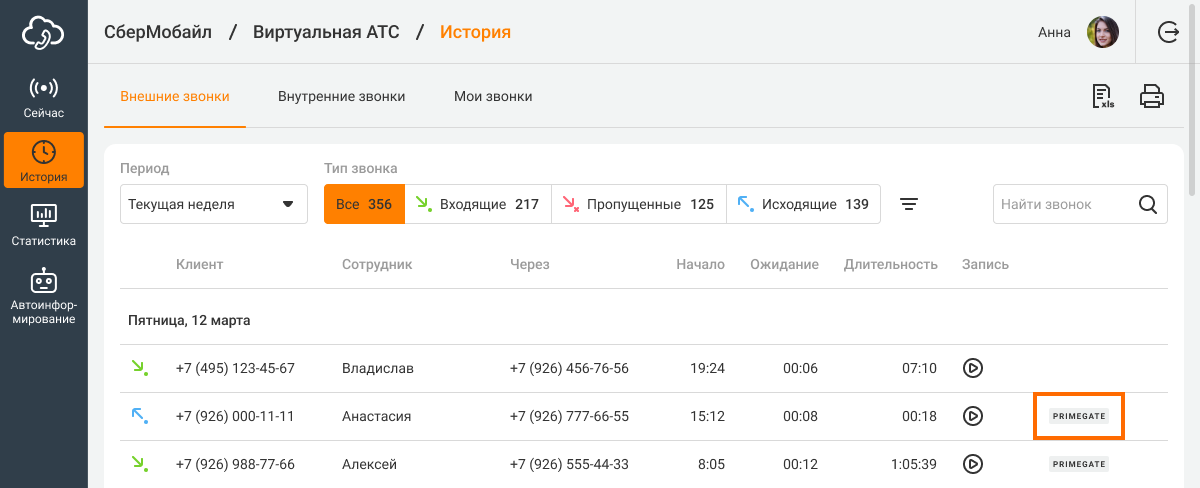Focus the Найти звонок search field

tap(1065, 204)
